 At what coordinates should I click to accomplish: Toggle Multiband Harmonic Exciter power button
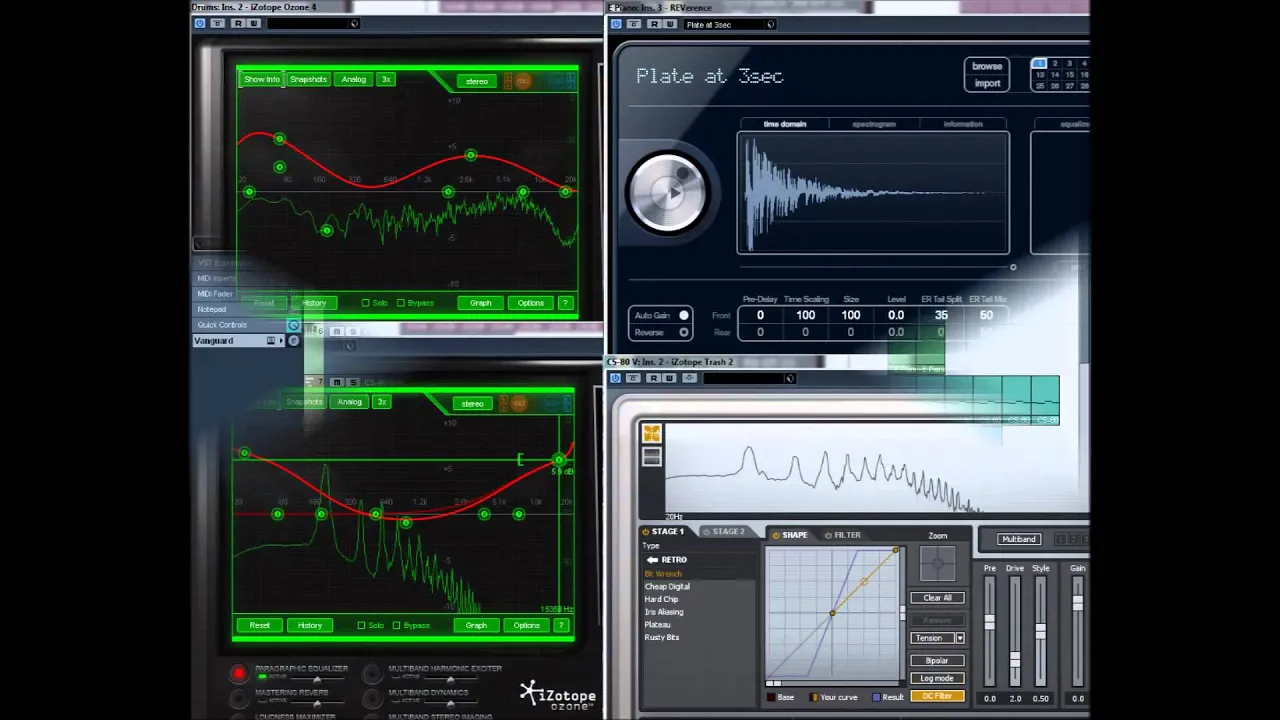click(372, 674)
